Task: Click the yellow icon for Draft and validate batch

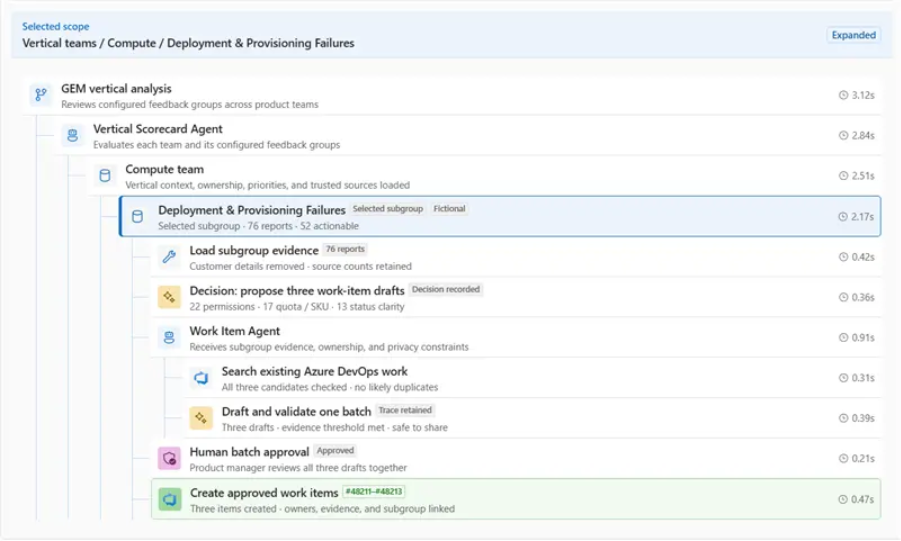Action: click(x=201, y=418)
